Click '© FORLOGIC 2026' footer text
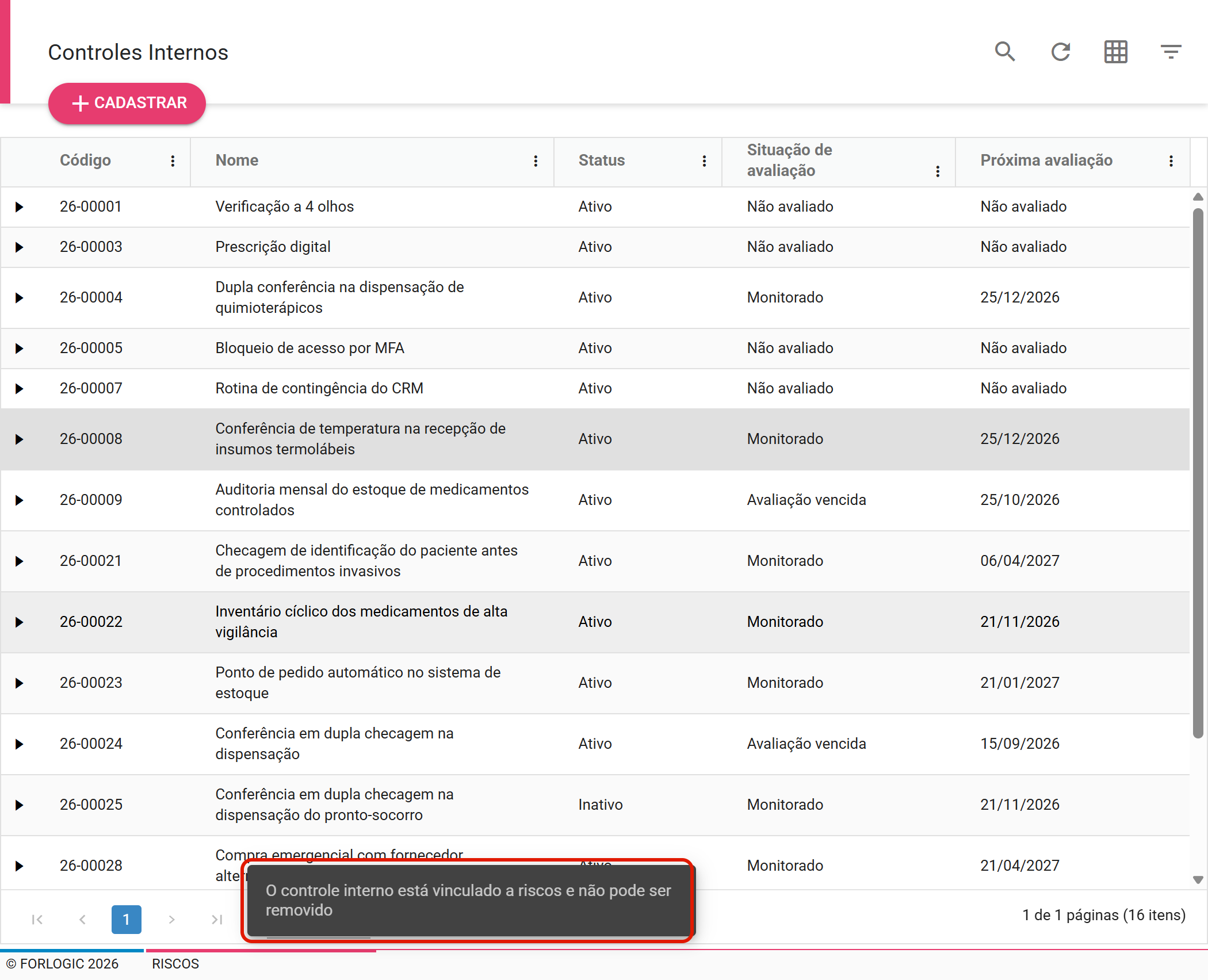 pyautogui.click(x=62, y=964)
